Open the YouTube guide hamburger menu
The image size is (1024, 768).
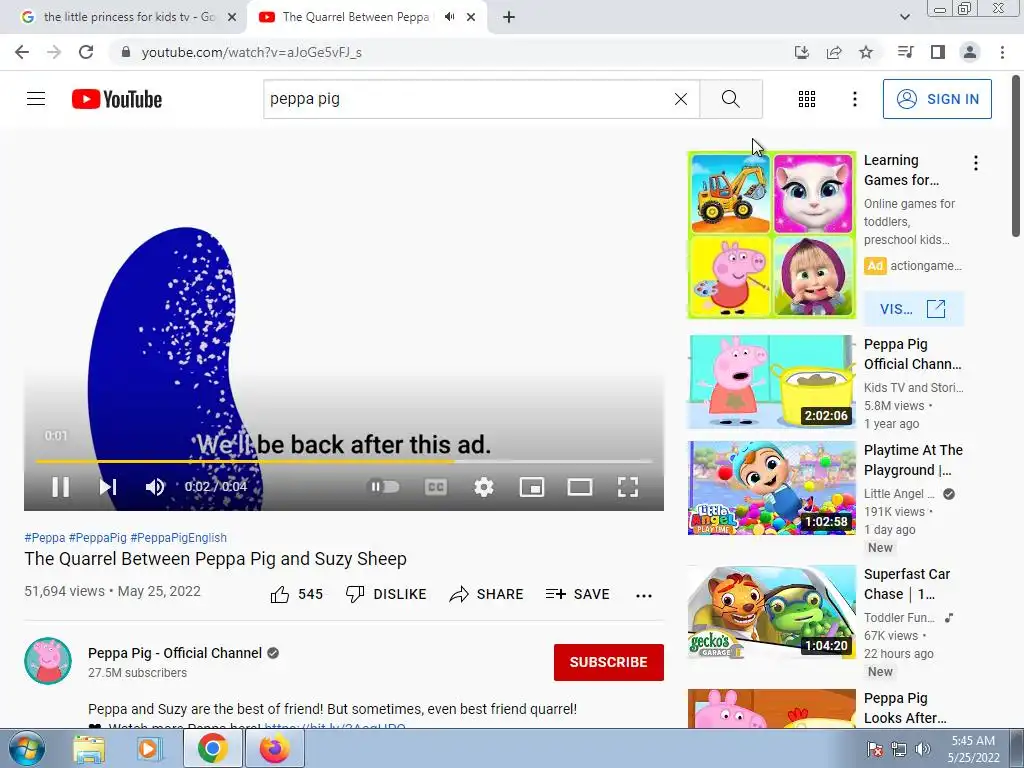[x=36, y=99]
